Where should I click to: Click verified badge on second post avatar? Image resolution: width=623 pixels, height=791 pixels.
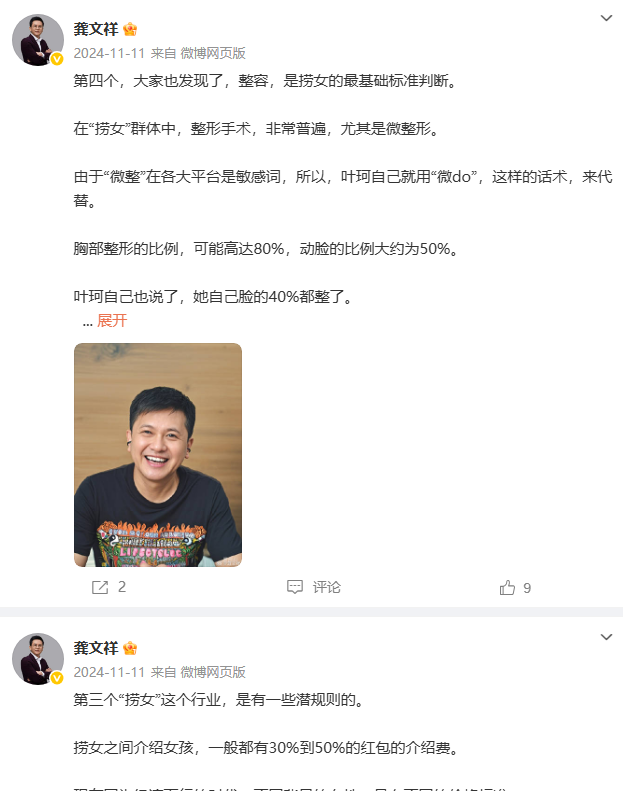tap(57, 678)
